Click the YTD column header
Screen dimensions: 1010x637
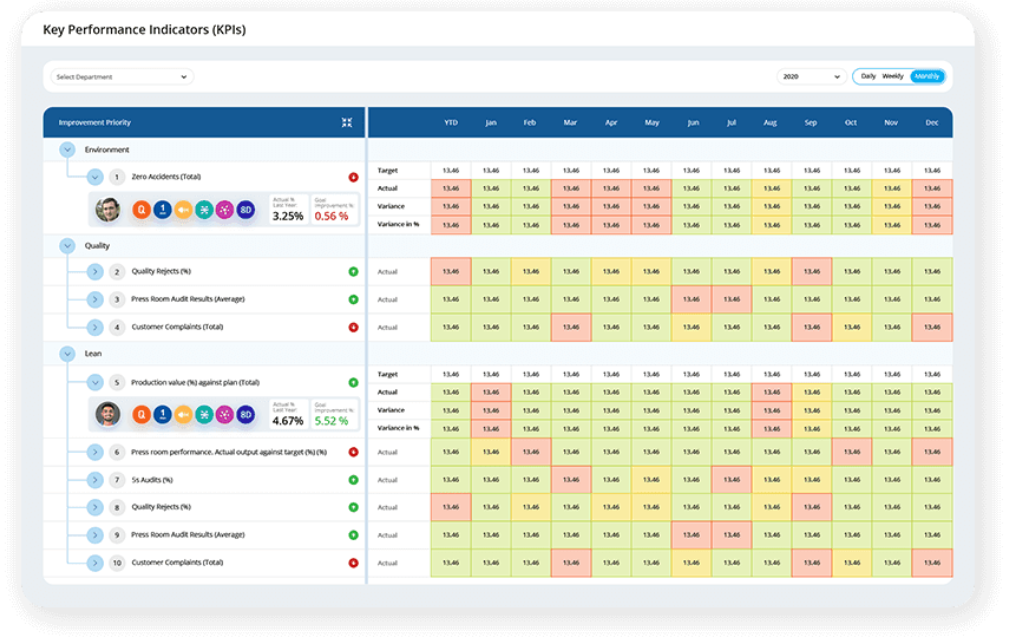(451, 123)
